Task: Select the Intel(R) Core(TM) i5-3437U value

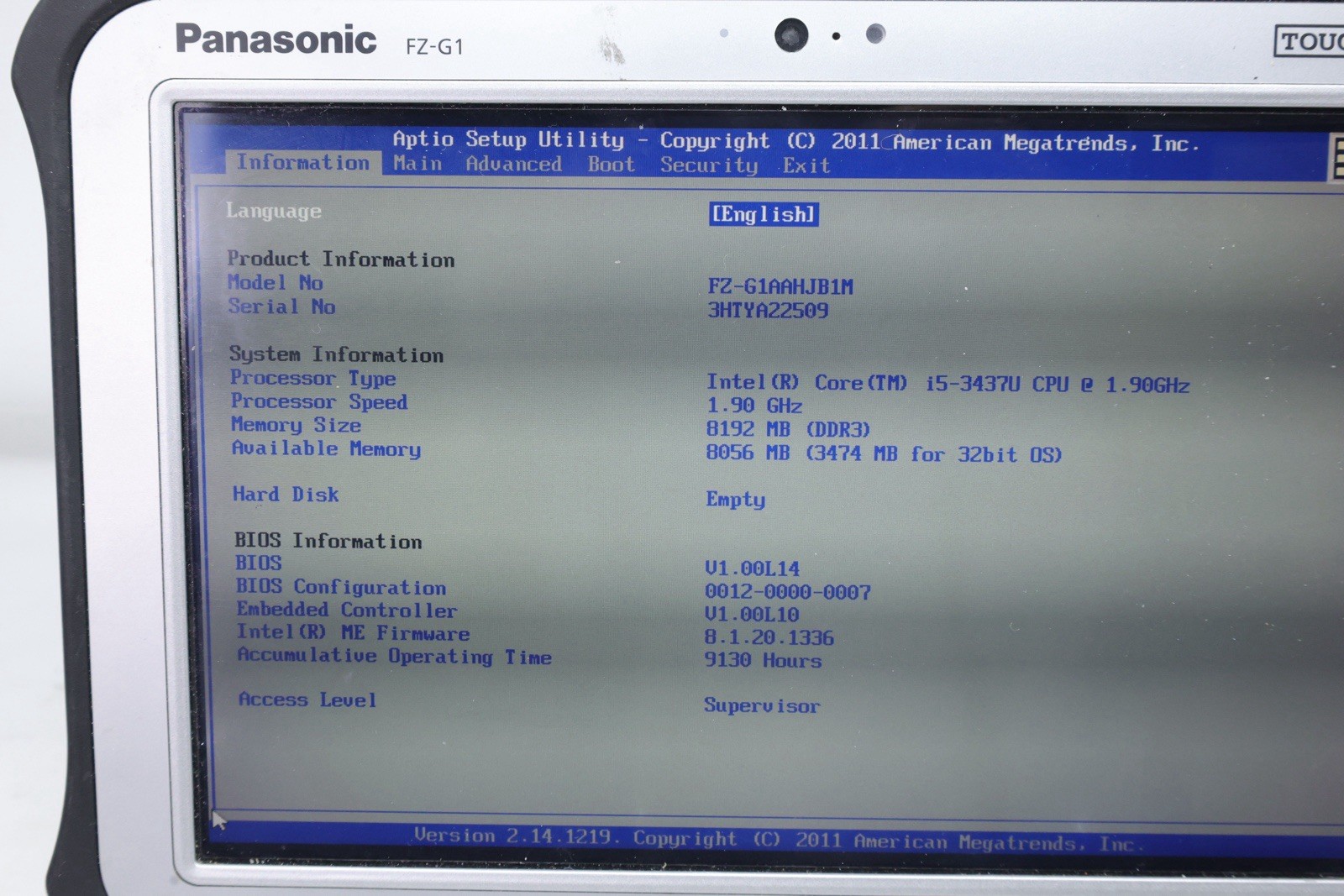Action: 948,385
